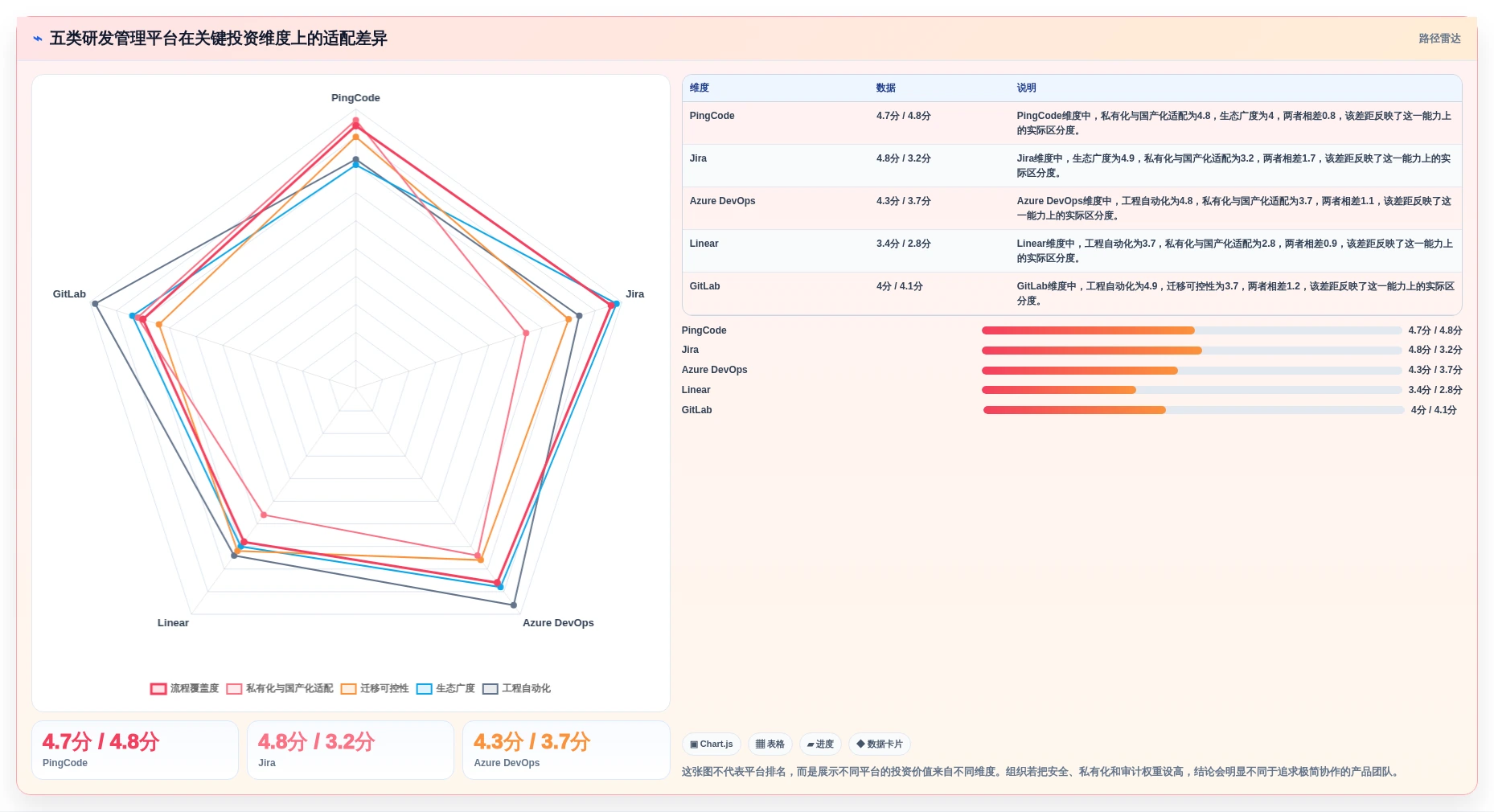
Task: Open the Jira 4.8分 / 3.2分 data card
Action: click(x=351, y=750)
